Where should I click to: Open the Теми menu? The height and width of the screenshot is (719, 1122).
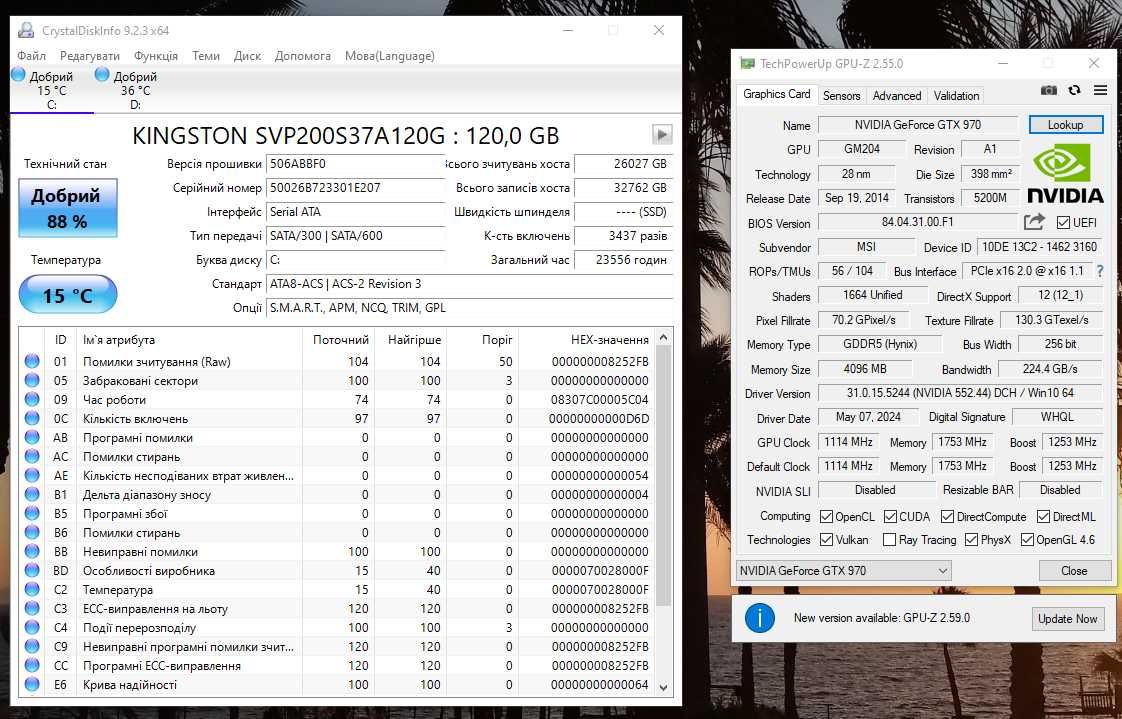(206, 56)
